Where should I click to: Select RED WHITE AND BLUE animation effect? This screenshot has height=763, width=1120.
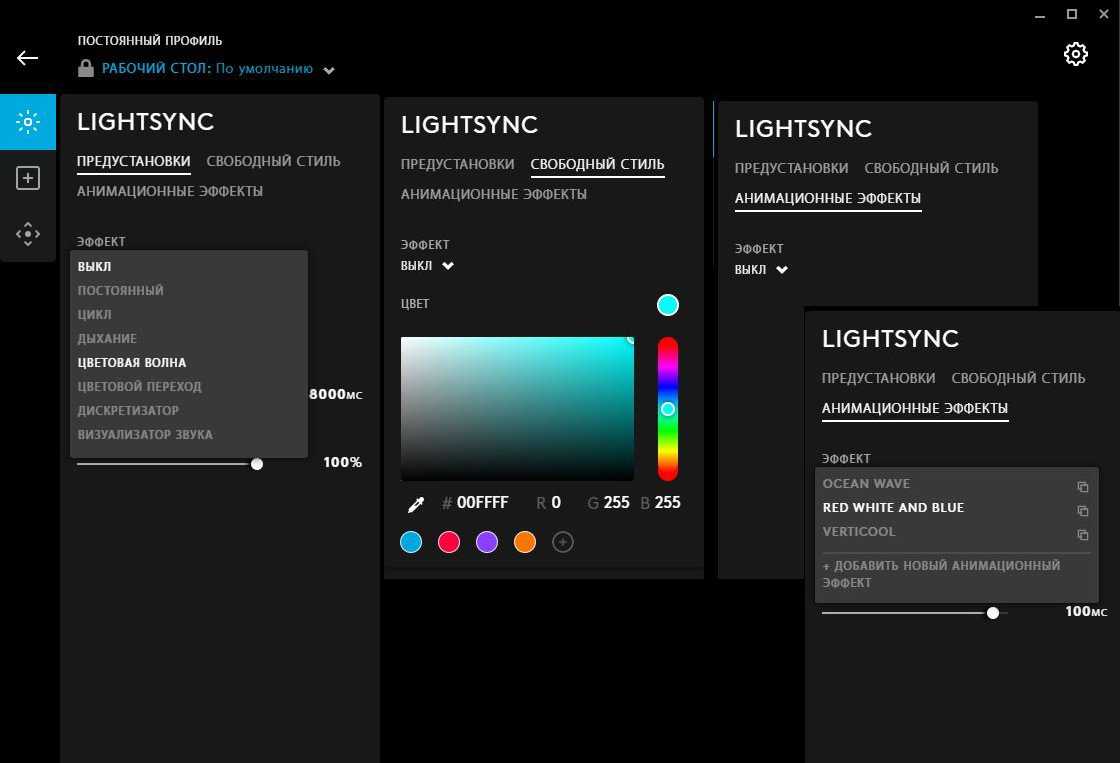(894, 508)
